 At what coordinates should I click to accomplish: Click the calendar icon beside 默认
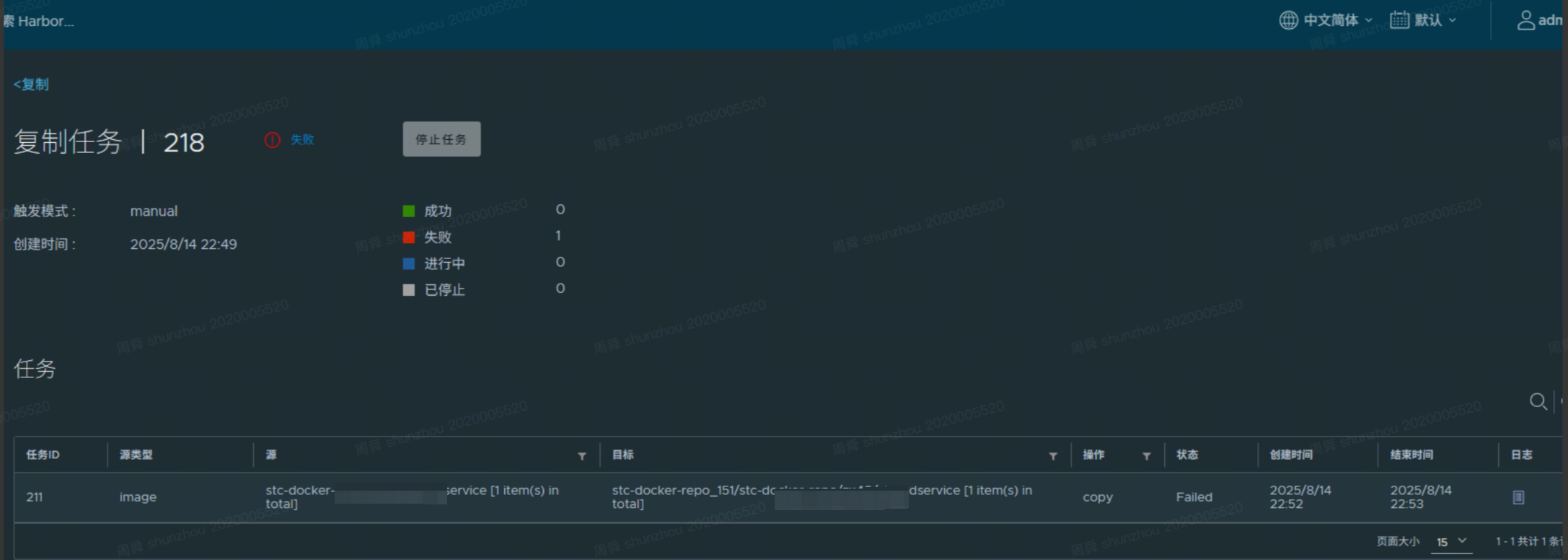pos(1399,20)
